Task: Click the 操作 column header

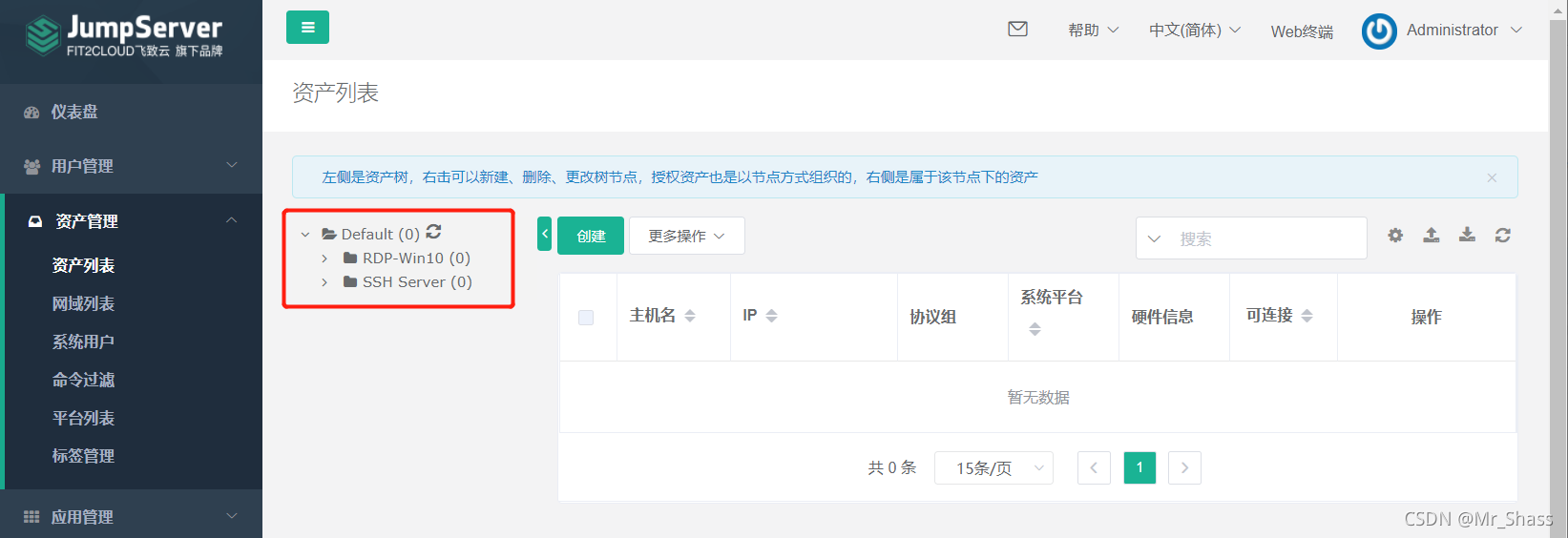Action: 1426,317
